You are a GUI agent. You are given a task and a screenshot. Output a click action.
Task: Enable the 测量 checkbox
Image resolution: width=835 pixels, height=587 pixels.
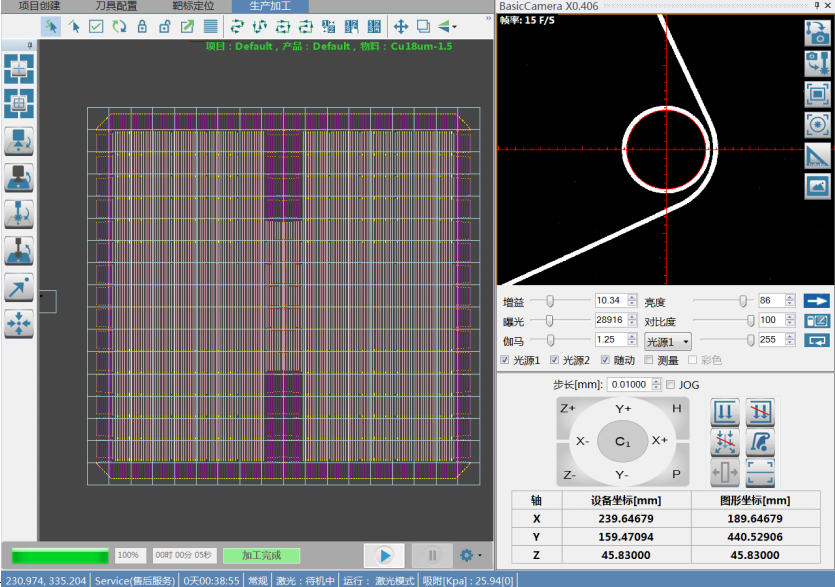649,360
